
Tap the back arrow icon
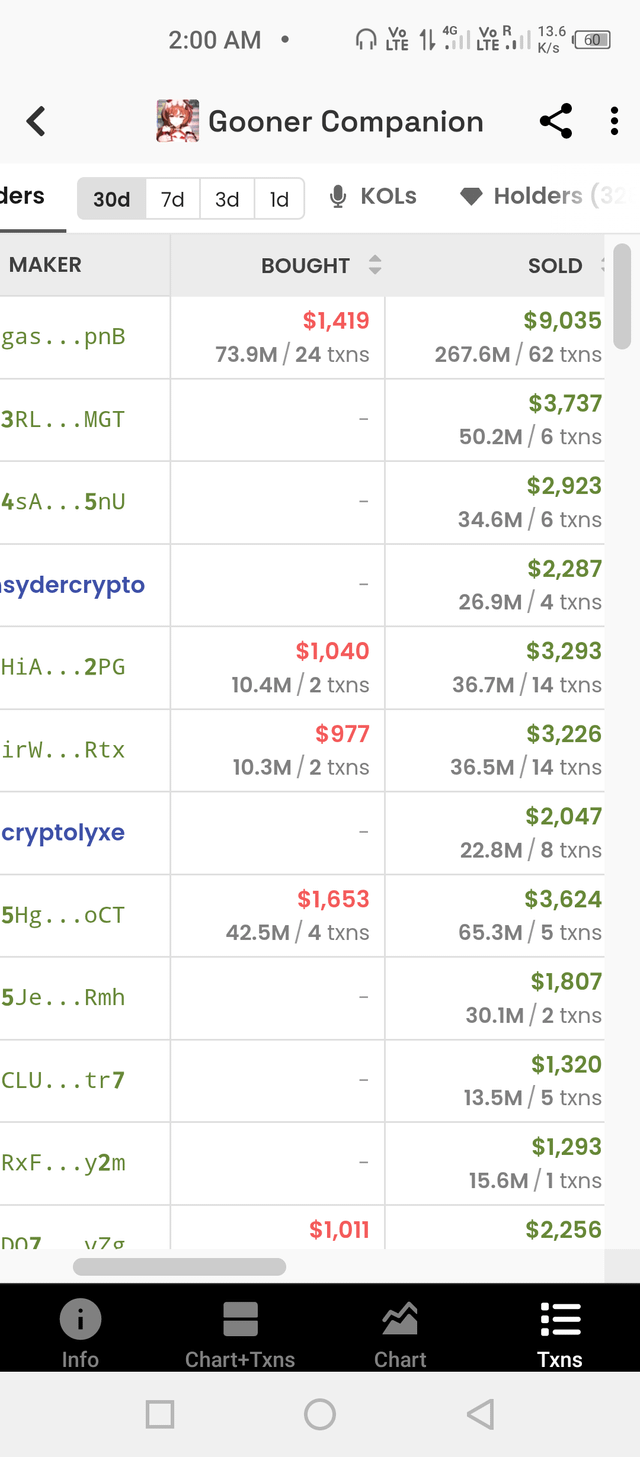36,122
